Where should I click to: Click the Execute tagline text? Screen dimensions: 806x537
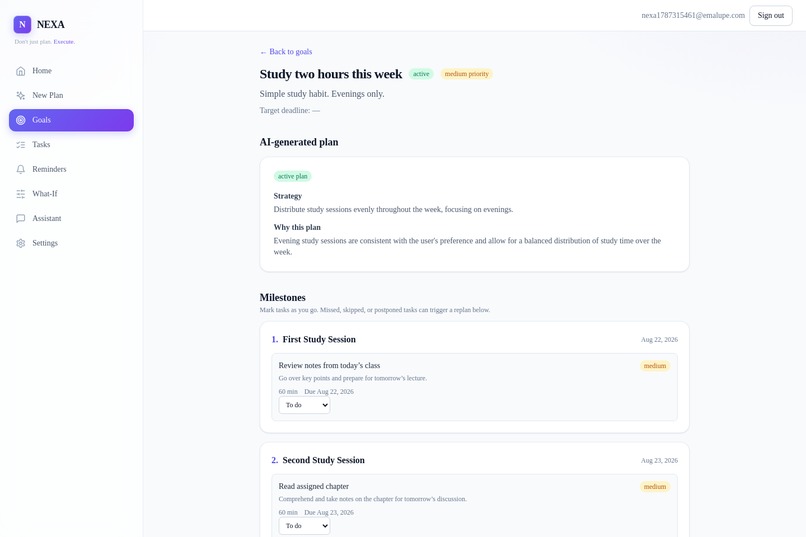tap(64, 42)
